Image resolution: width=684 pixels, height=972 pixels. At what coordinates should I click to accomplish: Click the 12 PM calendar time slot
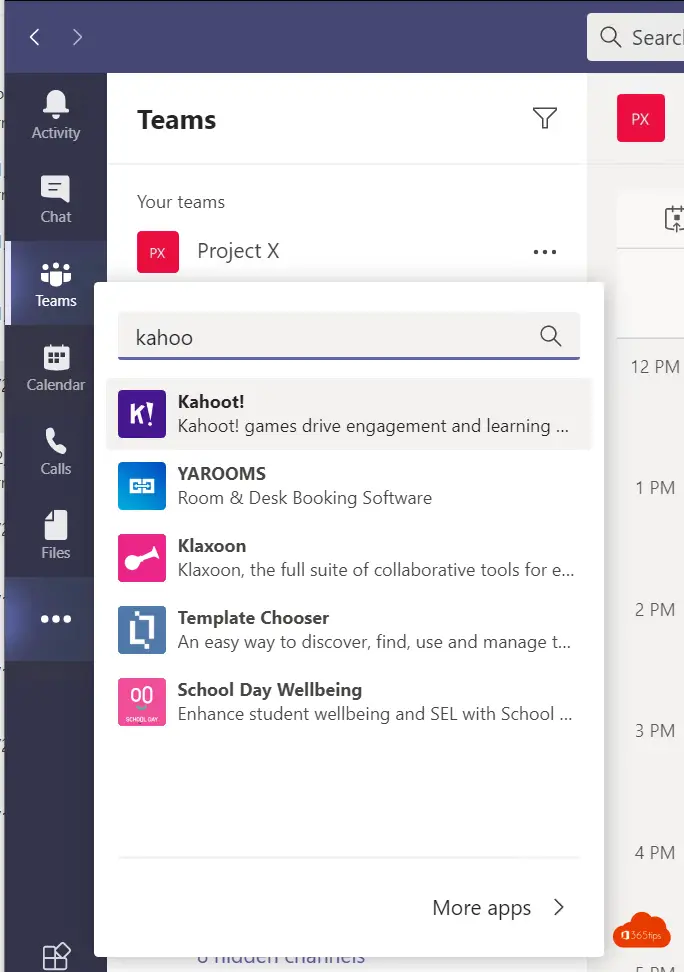pyautogui.click(x=655, y=366)
